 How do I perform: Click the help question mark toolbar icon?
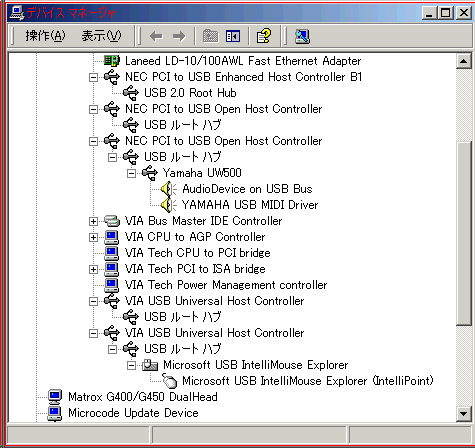(264, 36)
